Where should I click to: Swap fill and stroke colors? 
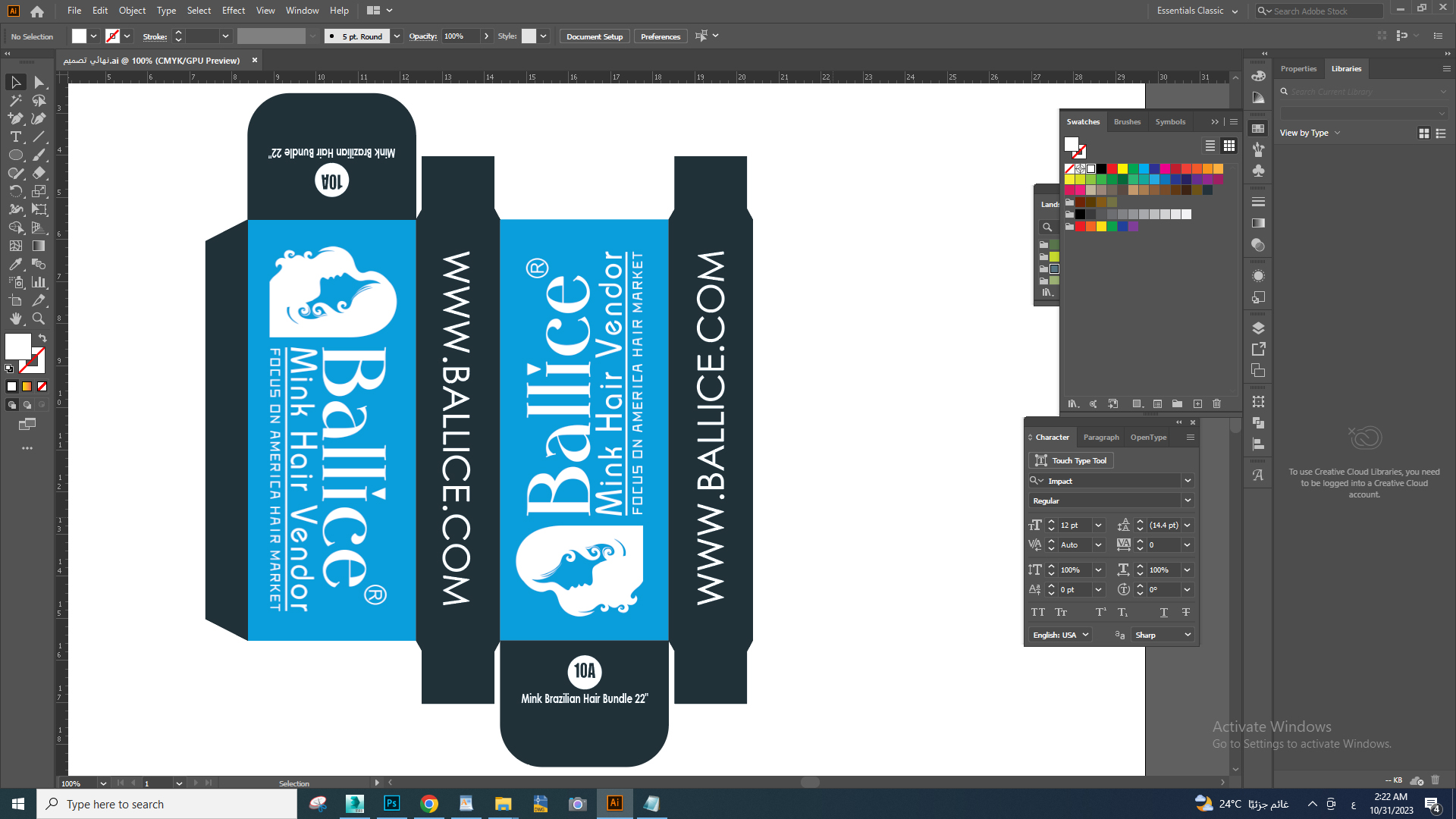tap(42, 338)
